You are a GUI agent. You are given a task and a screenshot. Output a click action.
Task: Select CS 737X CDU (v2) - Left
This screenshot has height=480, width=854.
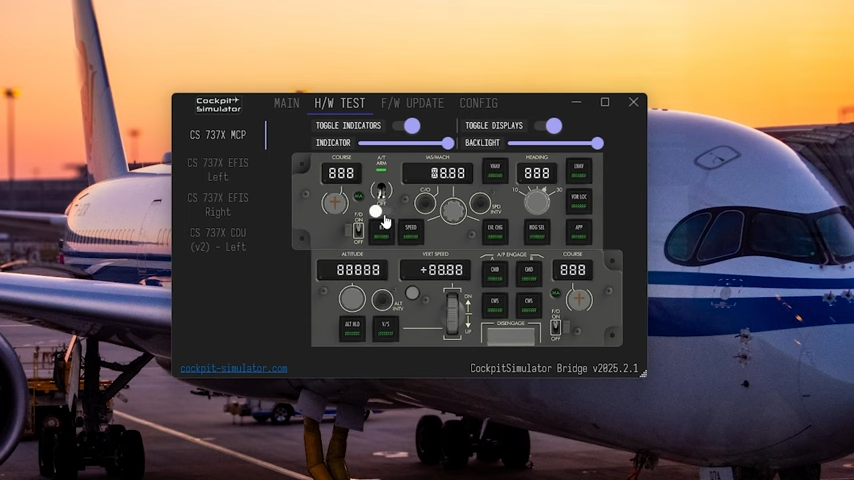[218, 239]
